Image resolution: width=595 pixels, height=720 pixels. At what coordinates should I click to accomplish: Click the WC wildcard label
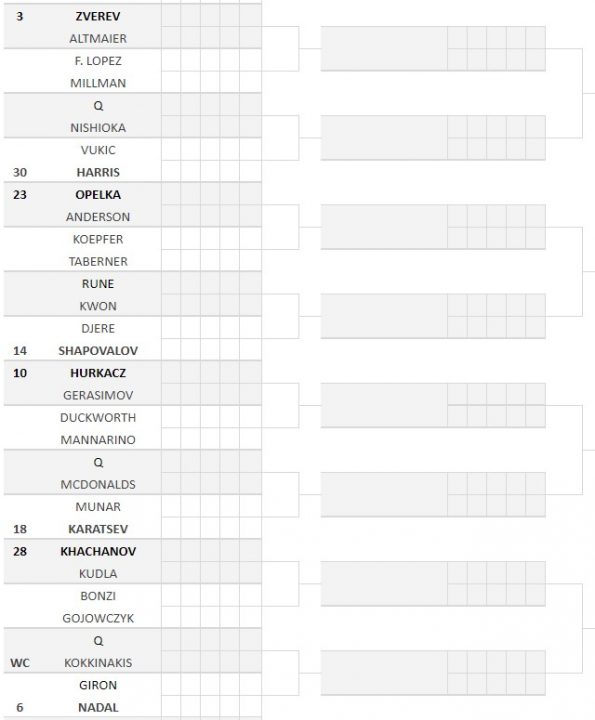click(x=20, y=663)
